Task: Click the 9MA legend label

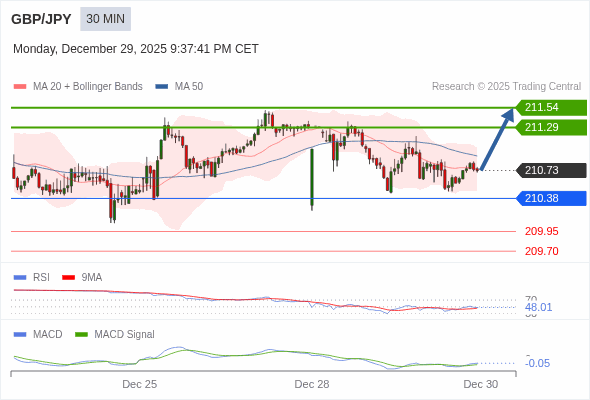Action: click(92, 278)
